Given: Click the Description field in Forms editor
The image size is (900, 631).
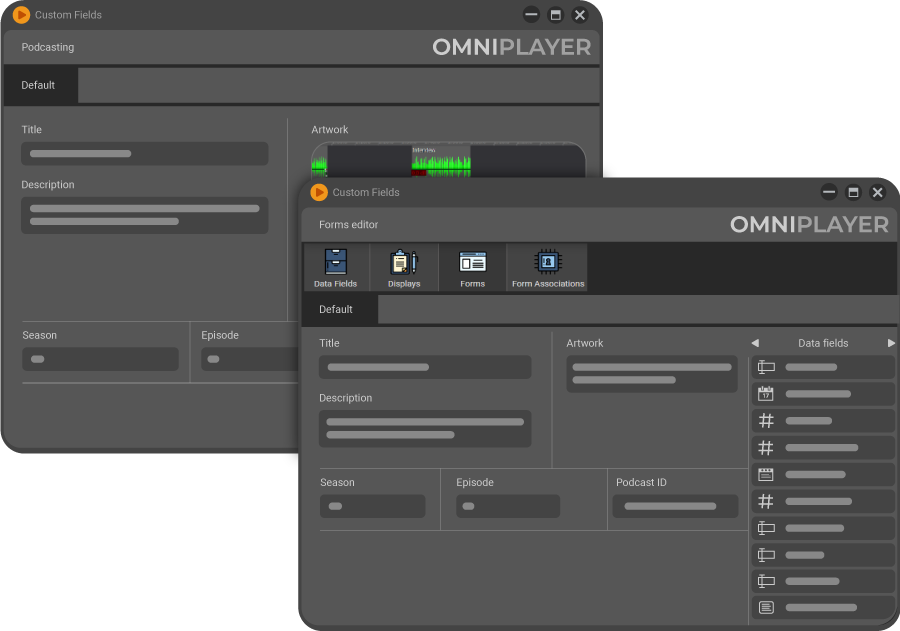Looking at the screenshot, I should [425, 428].
